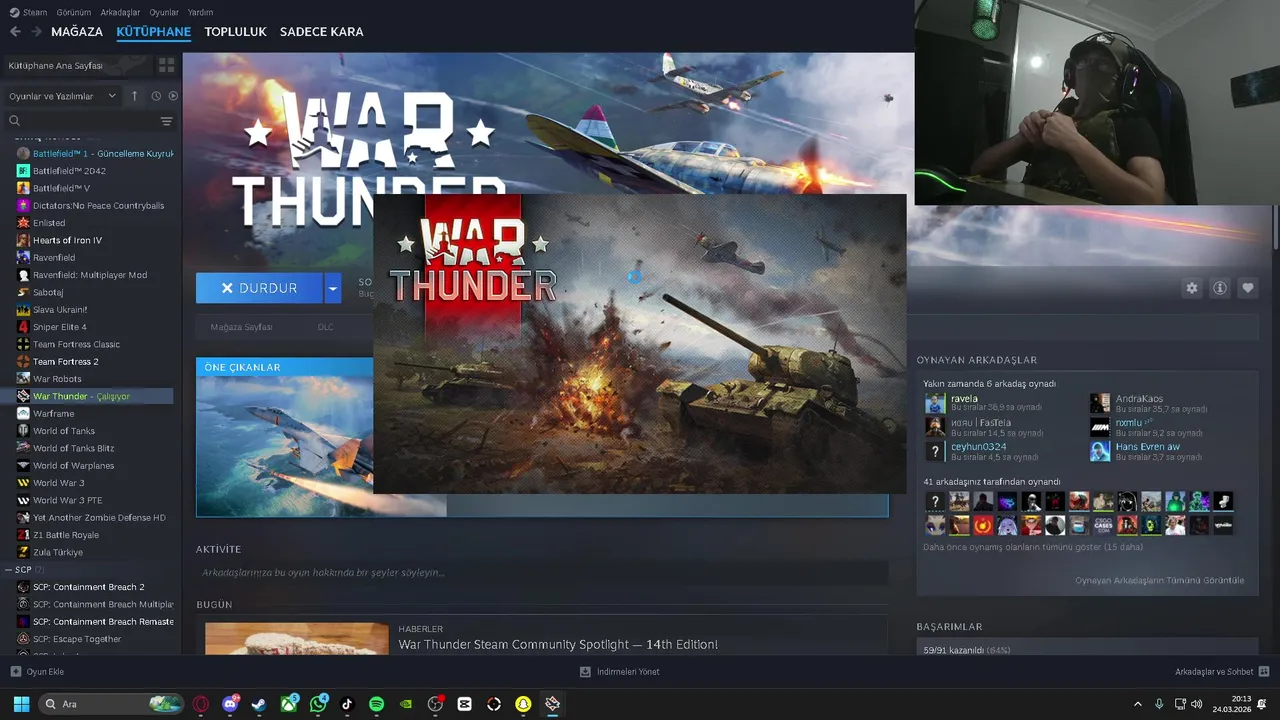Open the Arkadaşlar menu

pyautogui.click(x=120, y=12)
